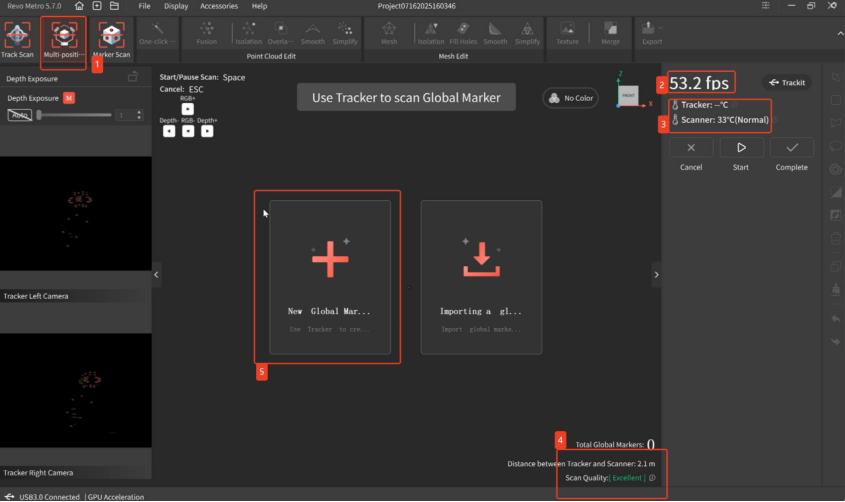Open project folder icon in title bar
The image size is (845, 502).
point(114,6)
